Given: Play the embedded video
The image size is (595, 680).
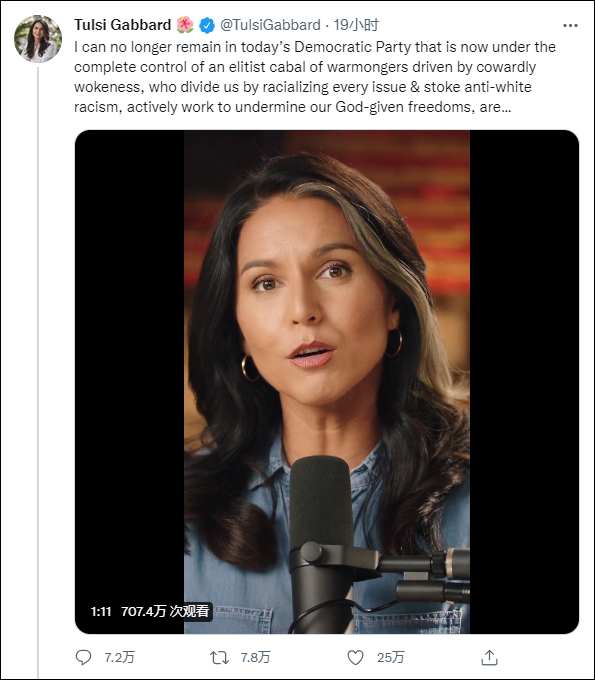Looking at the screenshot, I should (327, 382).
